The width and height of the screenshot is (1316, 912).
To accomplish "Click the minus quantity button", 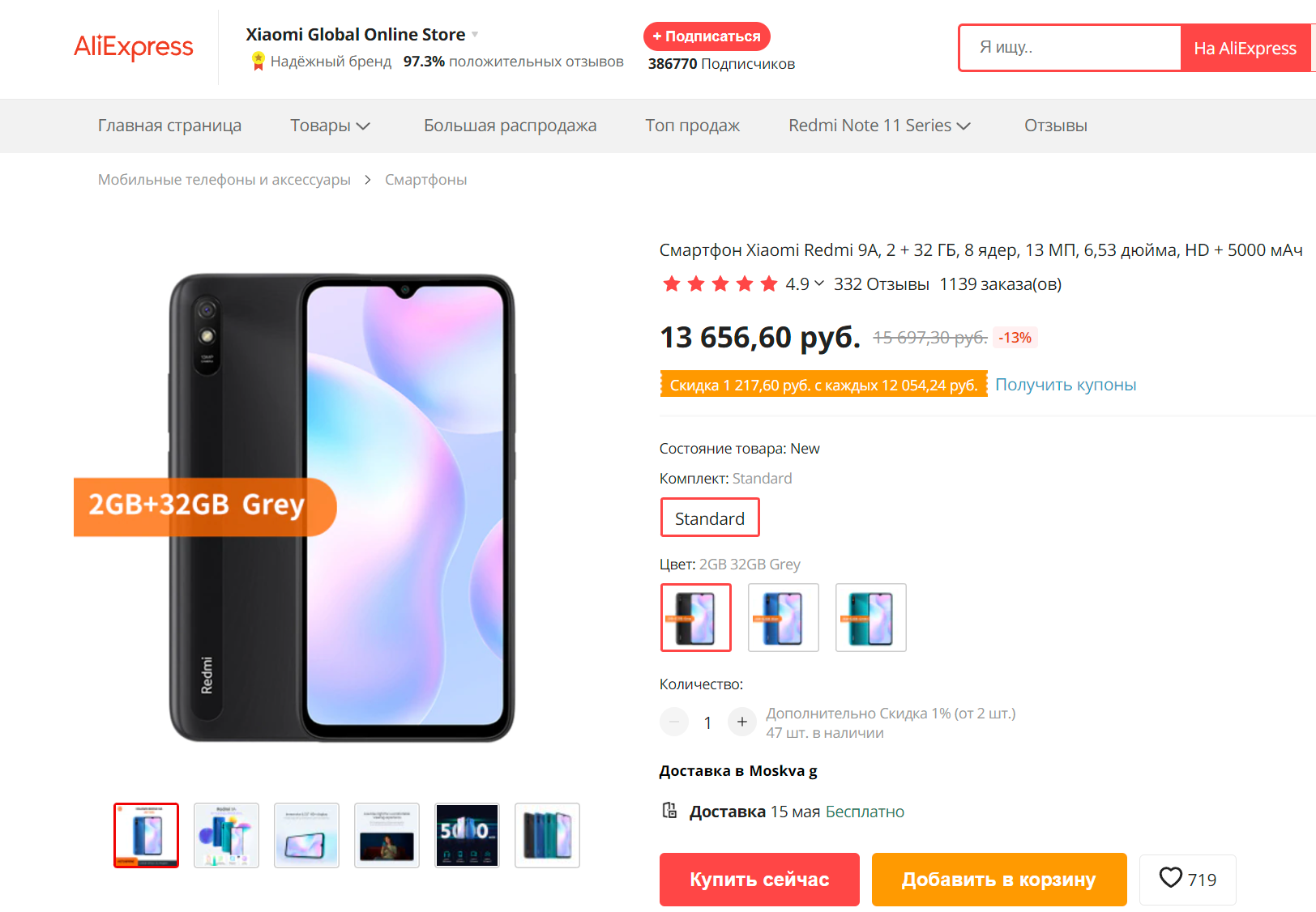I will coord(674,722).
